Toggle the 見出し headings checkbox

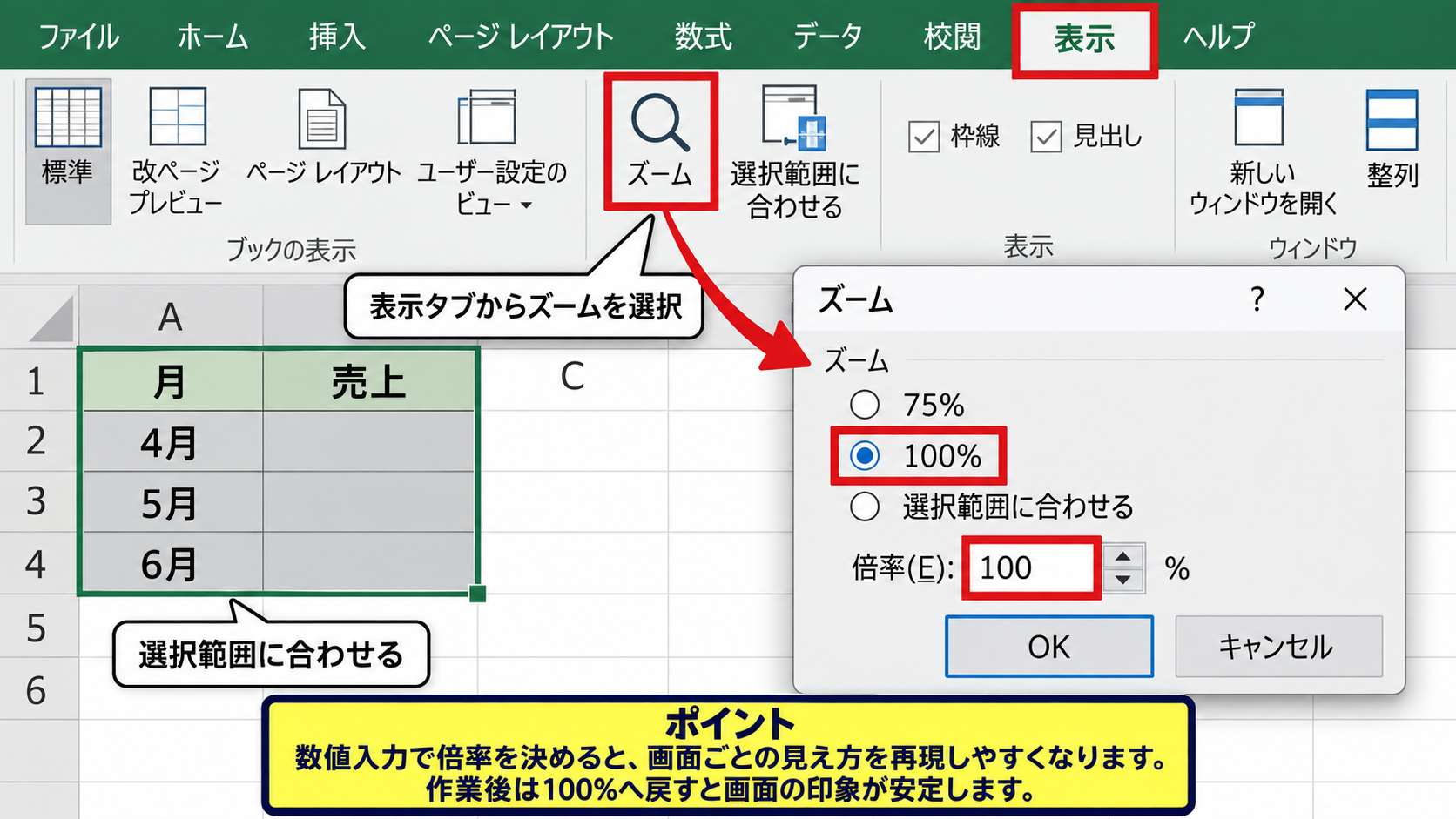pyautogui.click(x=1046, y=137)
